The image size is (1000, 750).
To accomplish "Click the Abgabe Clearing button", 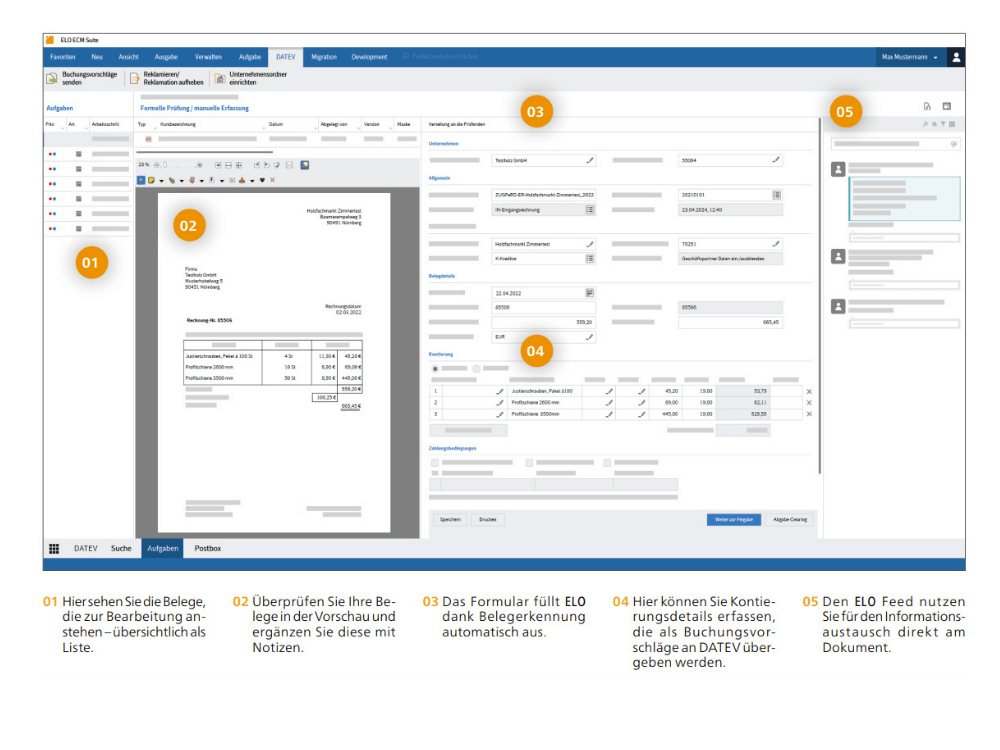I will pyautogui.click(x=790, y=520).
